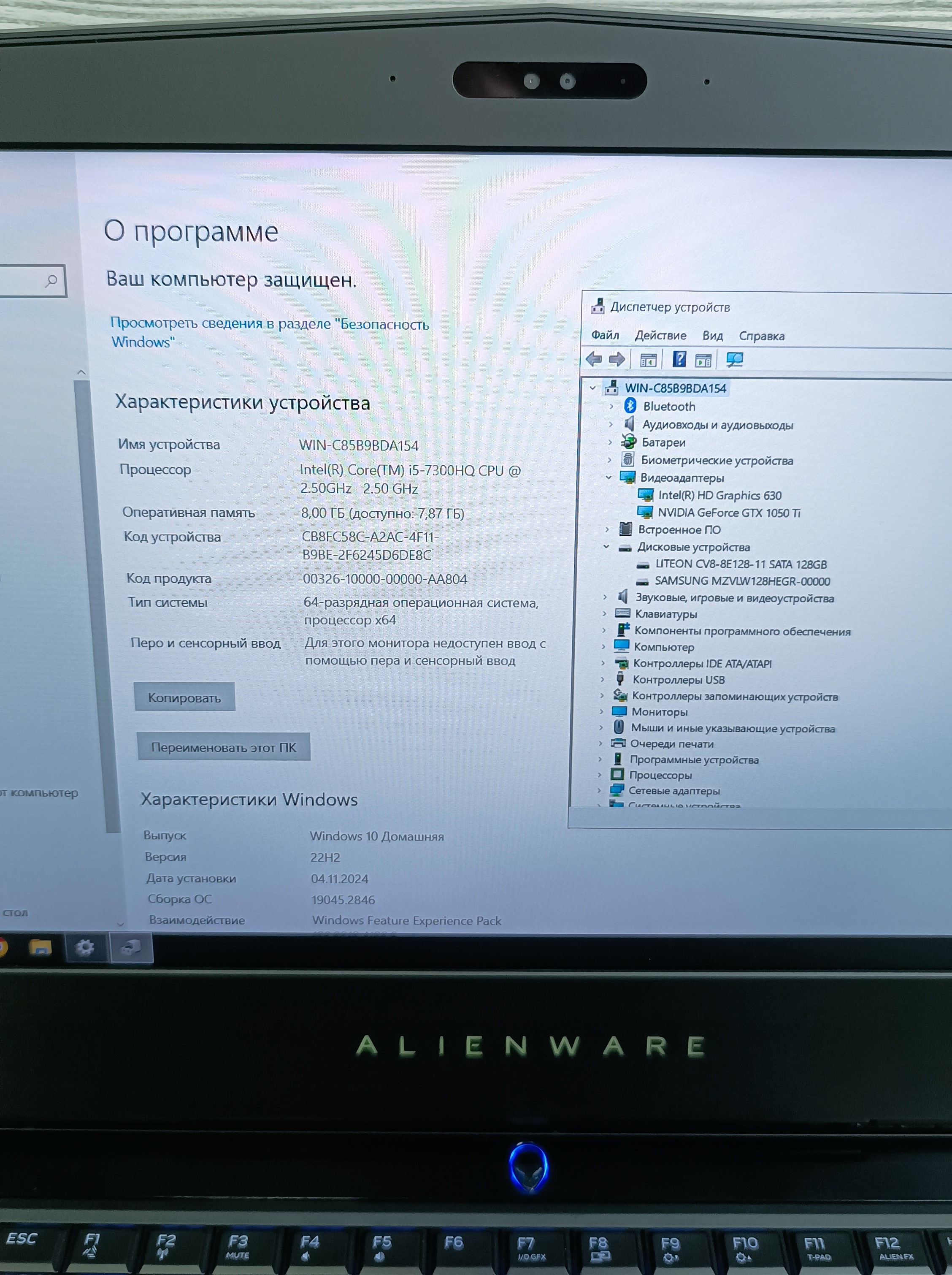Click Scan for hardware changes monitor icon
The width and height of the screenshot is (952, 1275).
tap(734, 360)
